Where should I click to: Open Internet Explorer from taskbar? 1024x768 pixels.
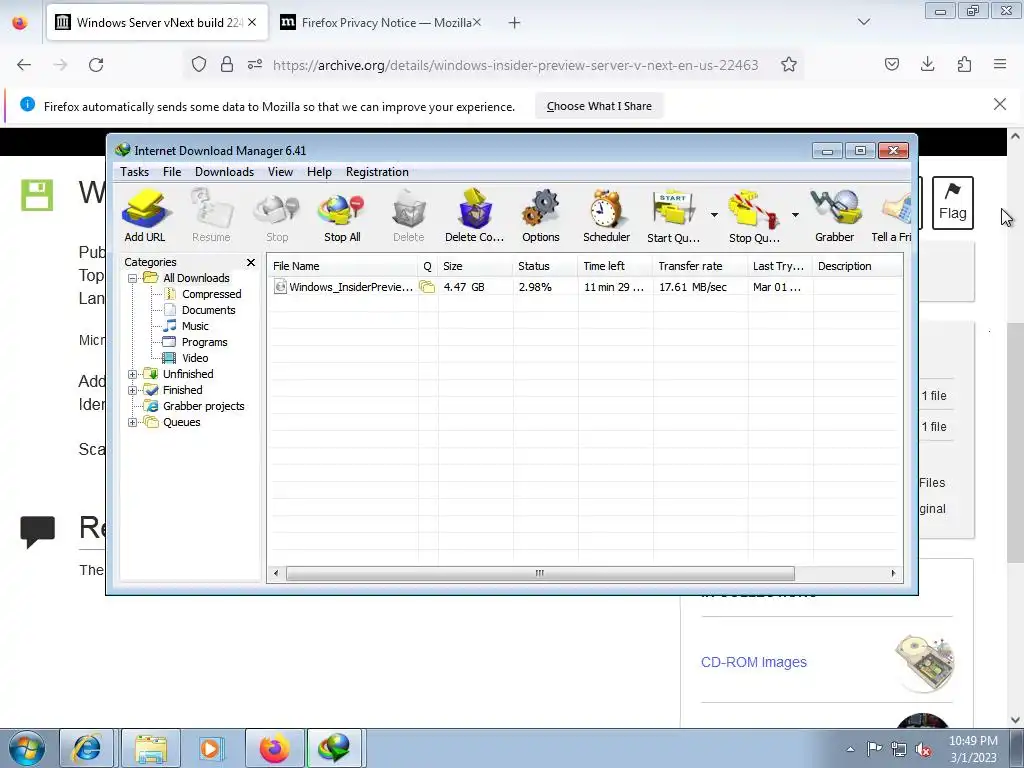click(86, 748)
